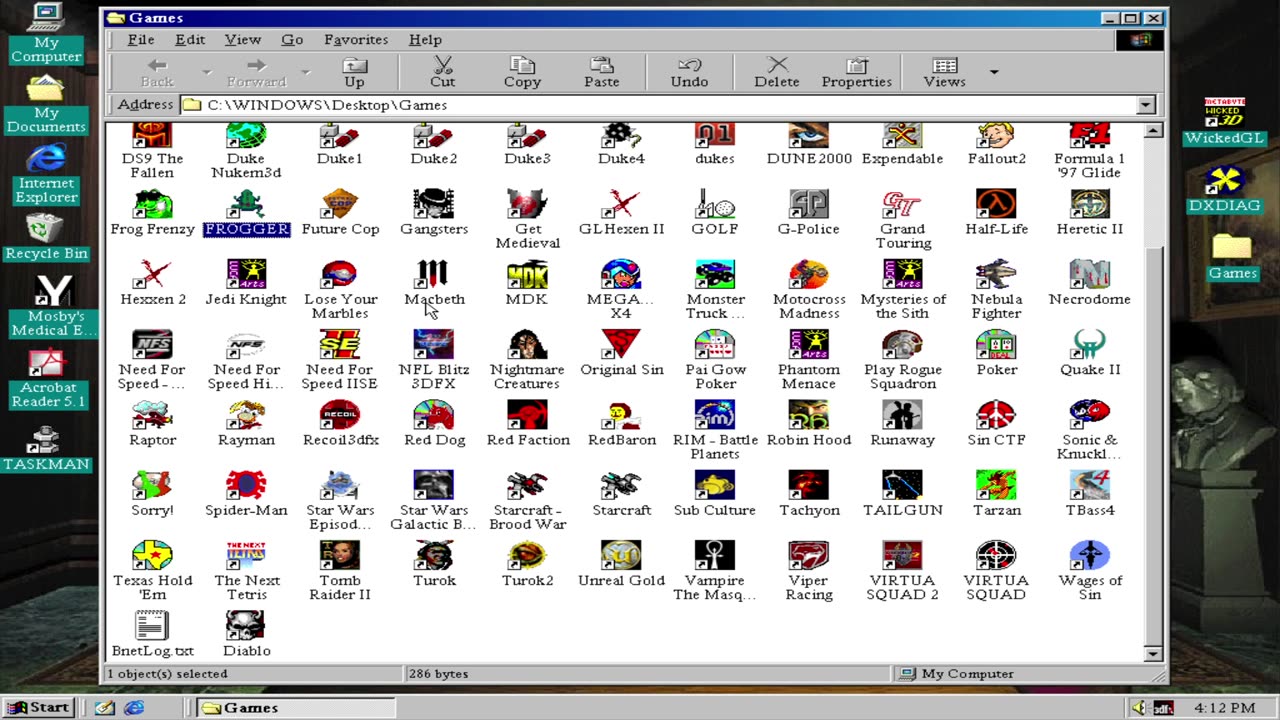Screen dimensions: 1280x720
Task: Open the Go menu
Action: [292, 40]
